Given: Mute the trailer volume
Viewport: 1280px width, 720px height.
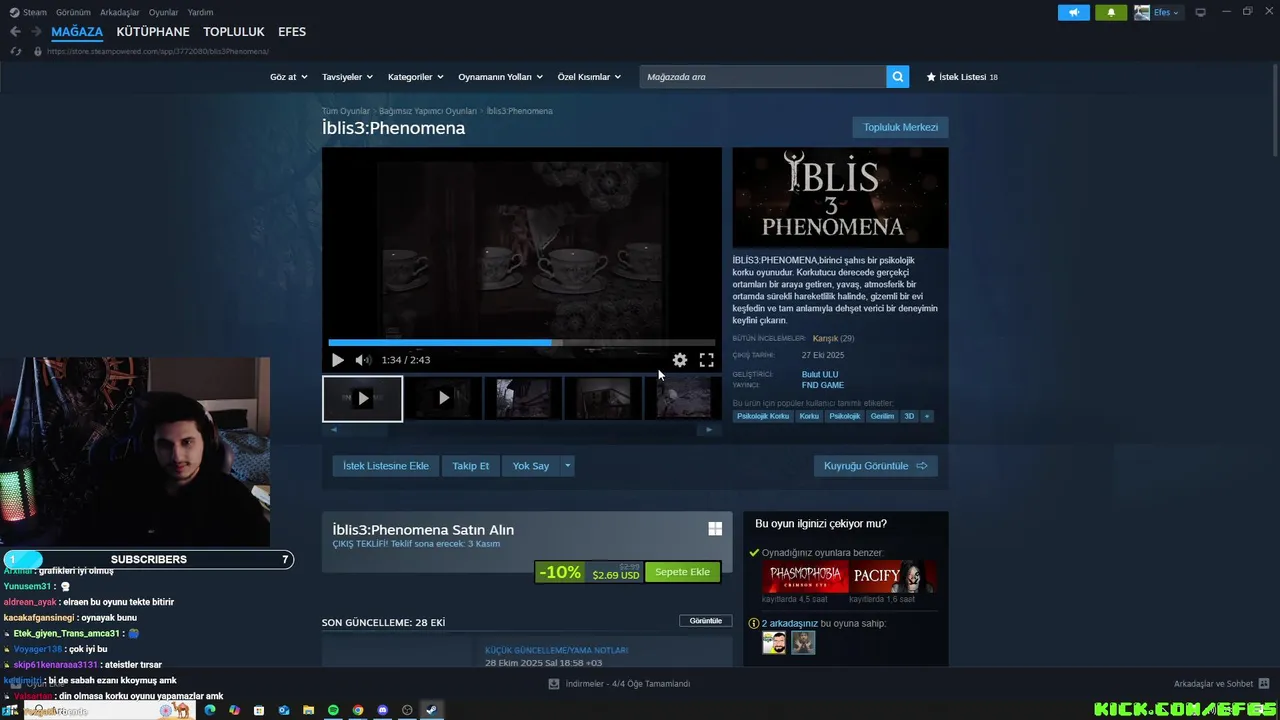Looking at the screenshot, I should 363,360.
